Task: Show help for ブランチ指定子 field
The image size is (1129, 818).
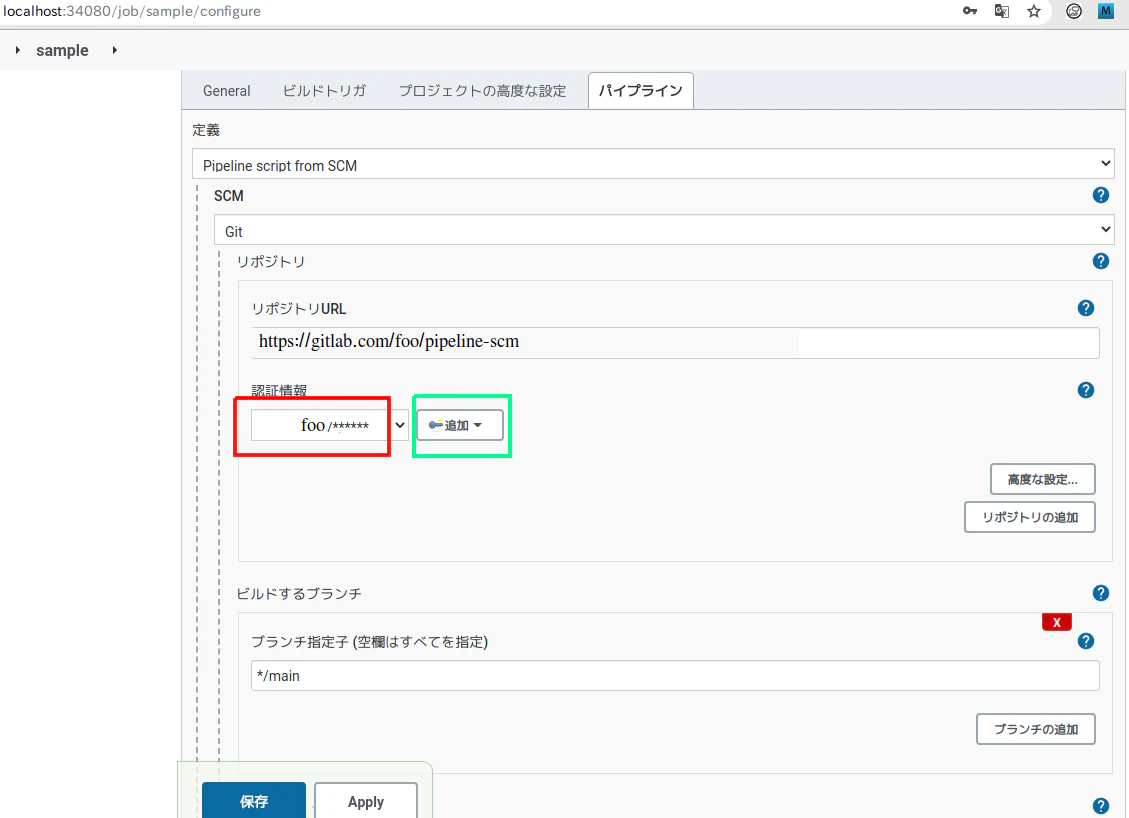Action: 1086,641
